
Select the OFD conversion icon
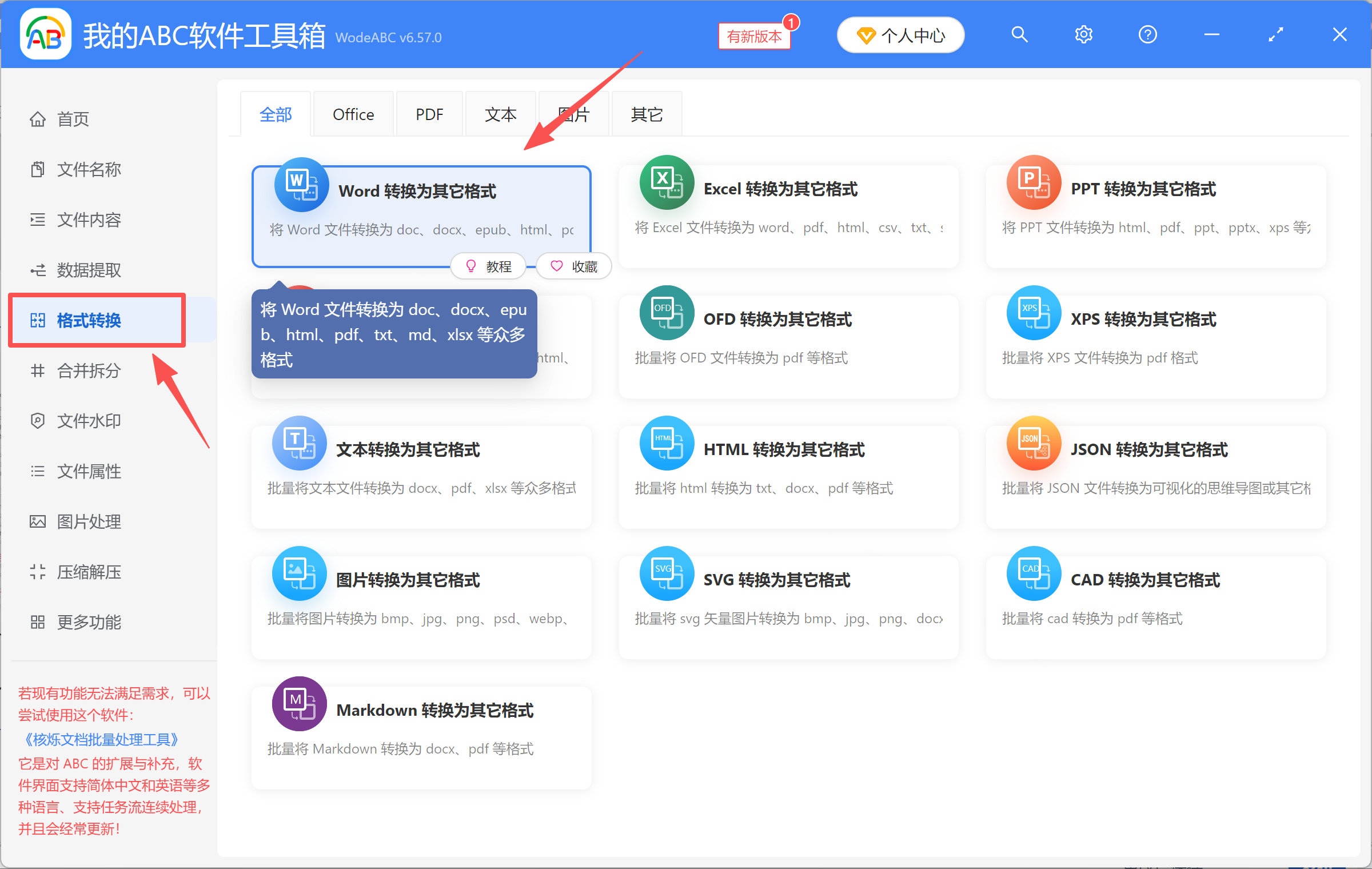(665, 313)
